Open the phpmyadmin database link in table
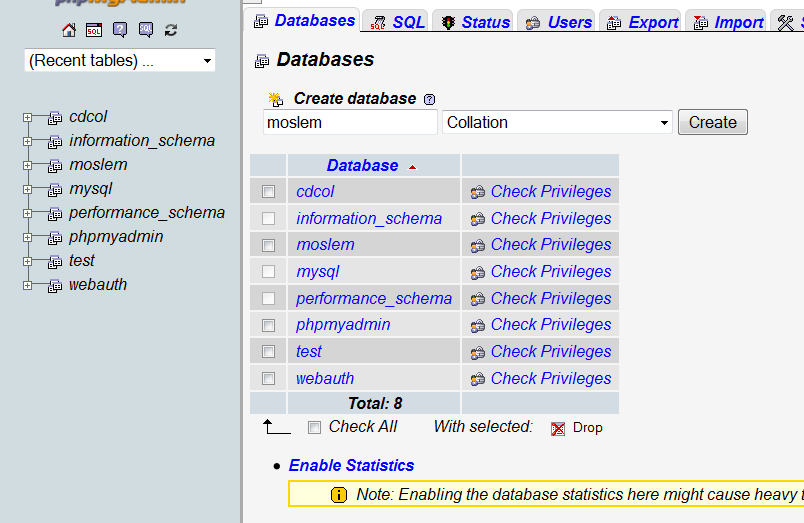Viewport: 804px width, 523px height. [x=343, y=325]
